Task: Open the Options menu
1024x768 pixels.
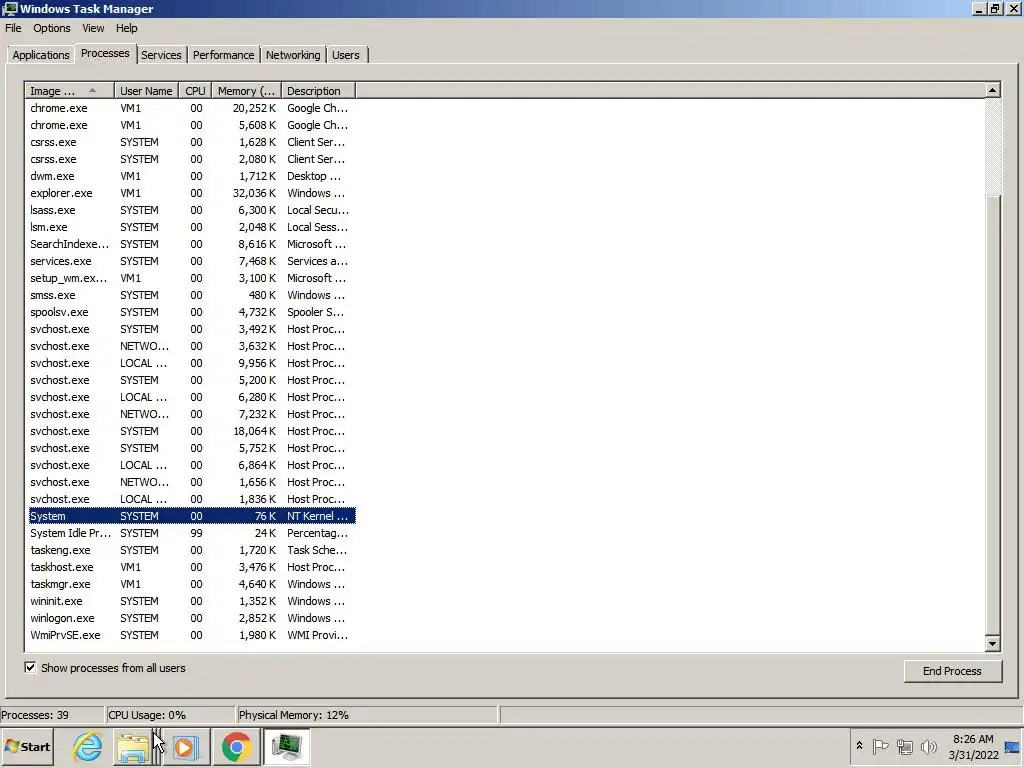Action: coord(52,28)
